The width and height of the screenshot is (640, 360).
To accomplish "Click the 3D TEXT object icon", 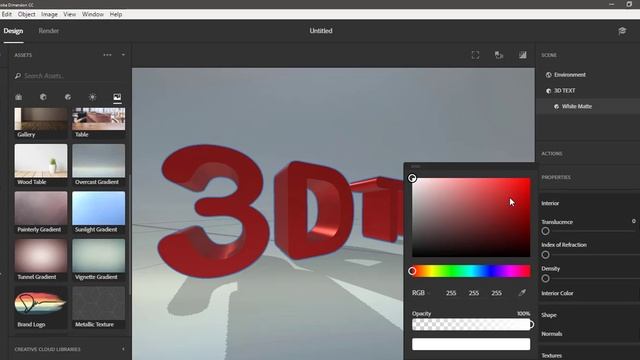I will [x=549, y=91].
